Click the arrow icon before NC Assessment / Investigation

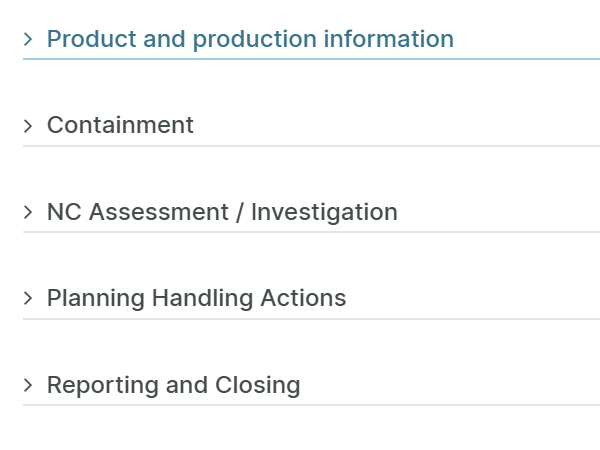click(28, 212)
